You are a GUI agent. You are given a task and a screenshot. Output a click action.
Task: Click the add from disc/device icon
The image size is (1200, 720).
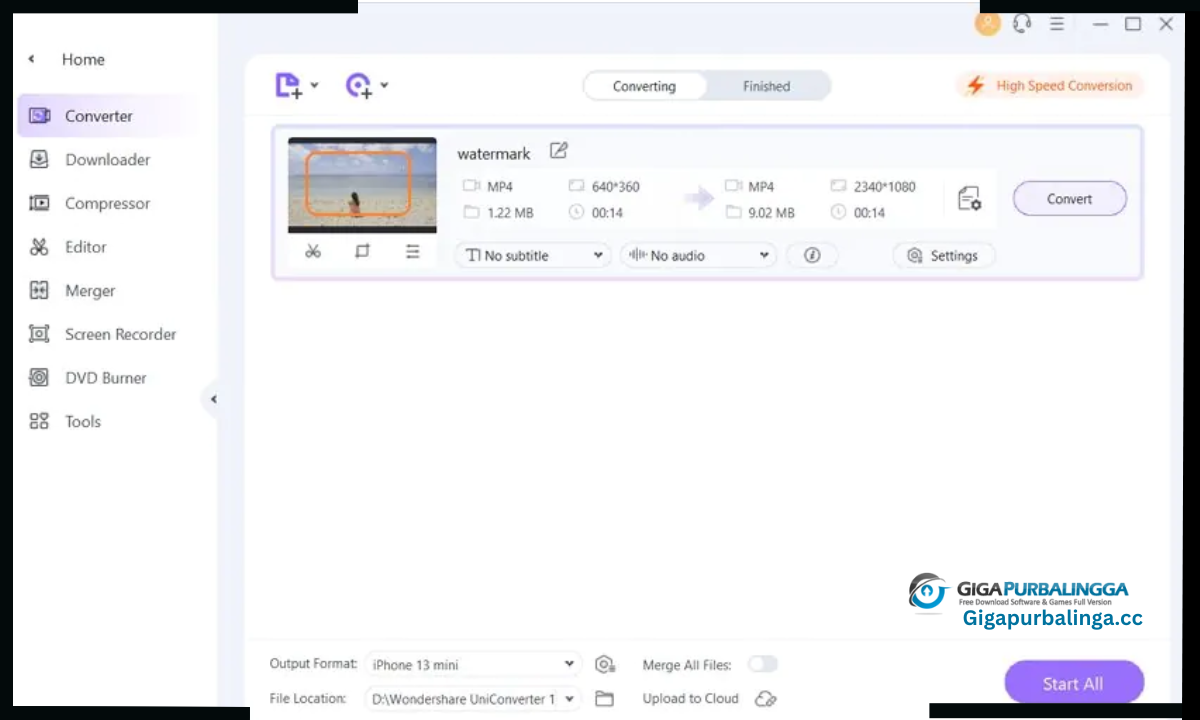click(x=359, y=86)
